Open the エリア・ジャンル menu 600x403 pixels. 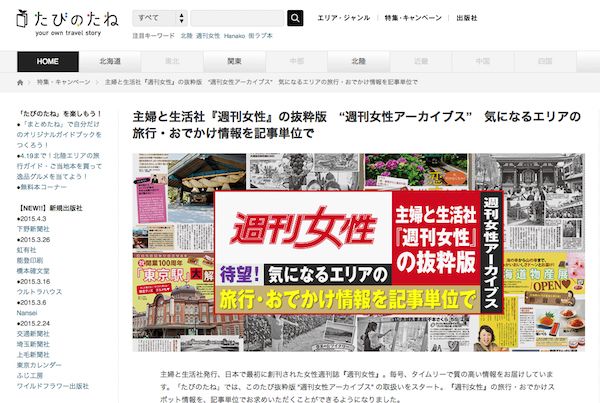click(x=344, y=18)
